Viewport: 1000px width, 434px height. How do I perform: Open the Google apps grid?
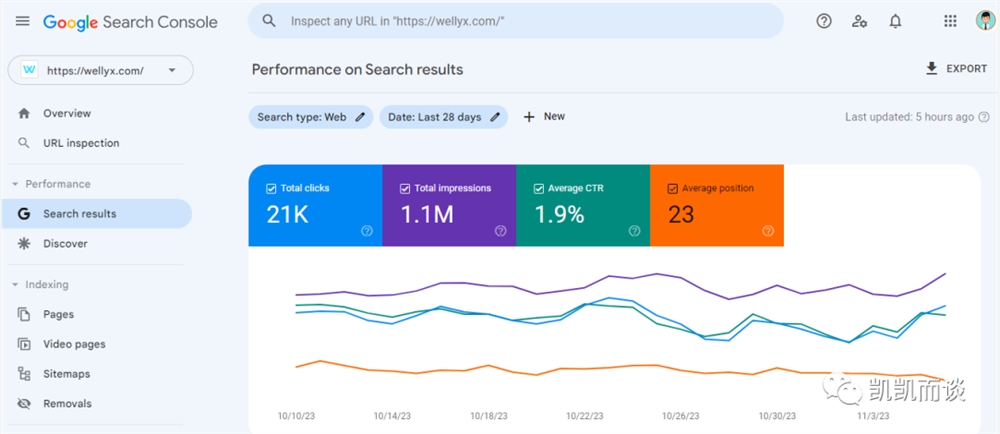point(950,21)
